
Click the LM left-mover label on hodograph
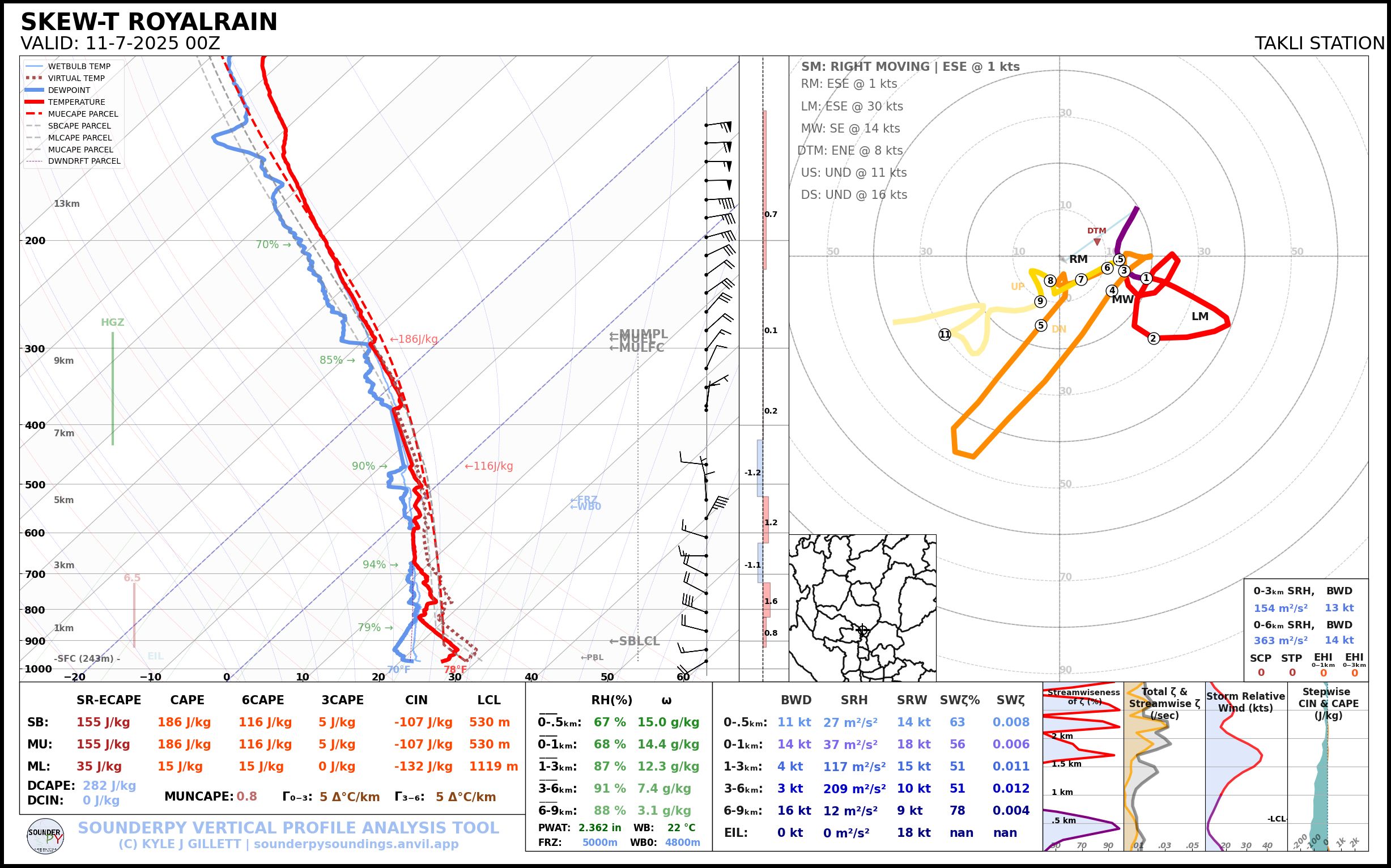click(1200, 316)
